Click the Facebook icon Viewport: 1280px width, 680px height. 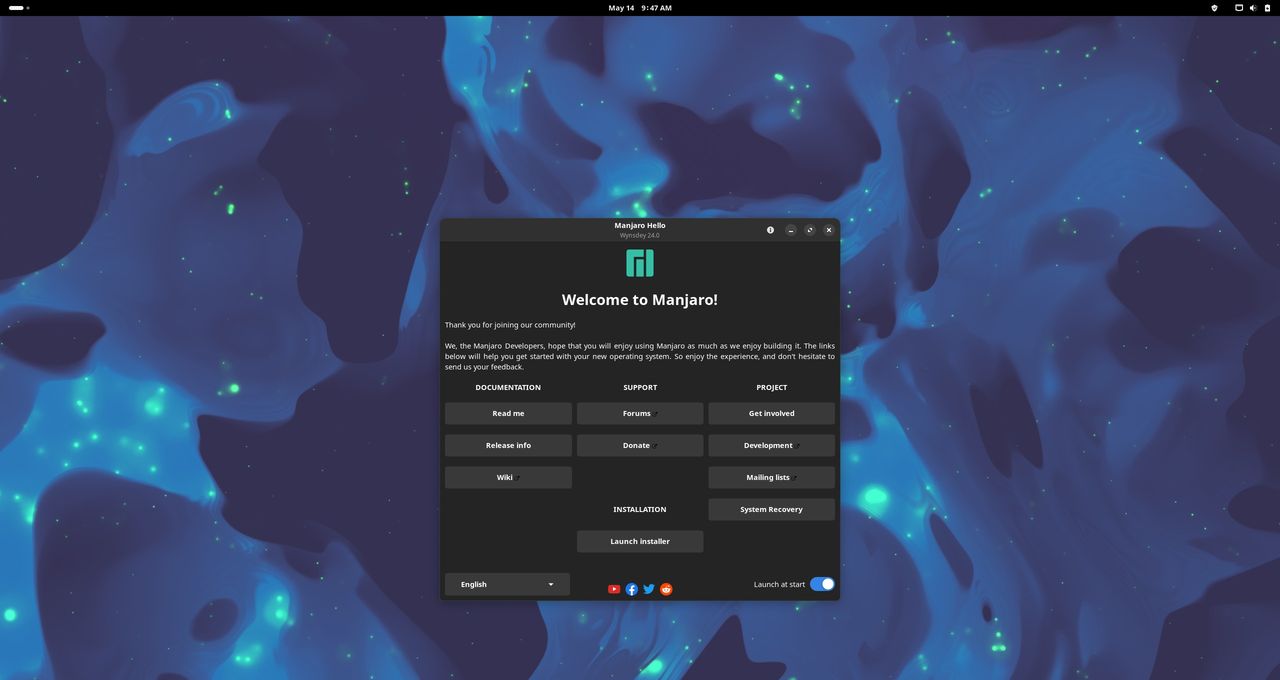point(631,589)
